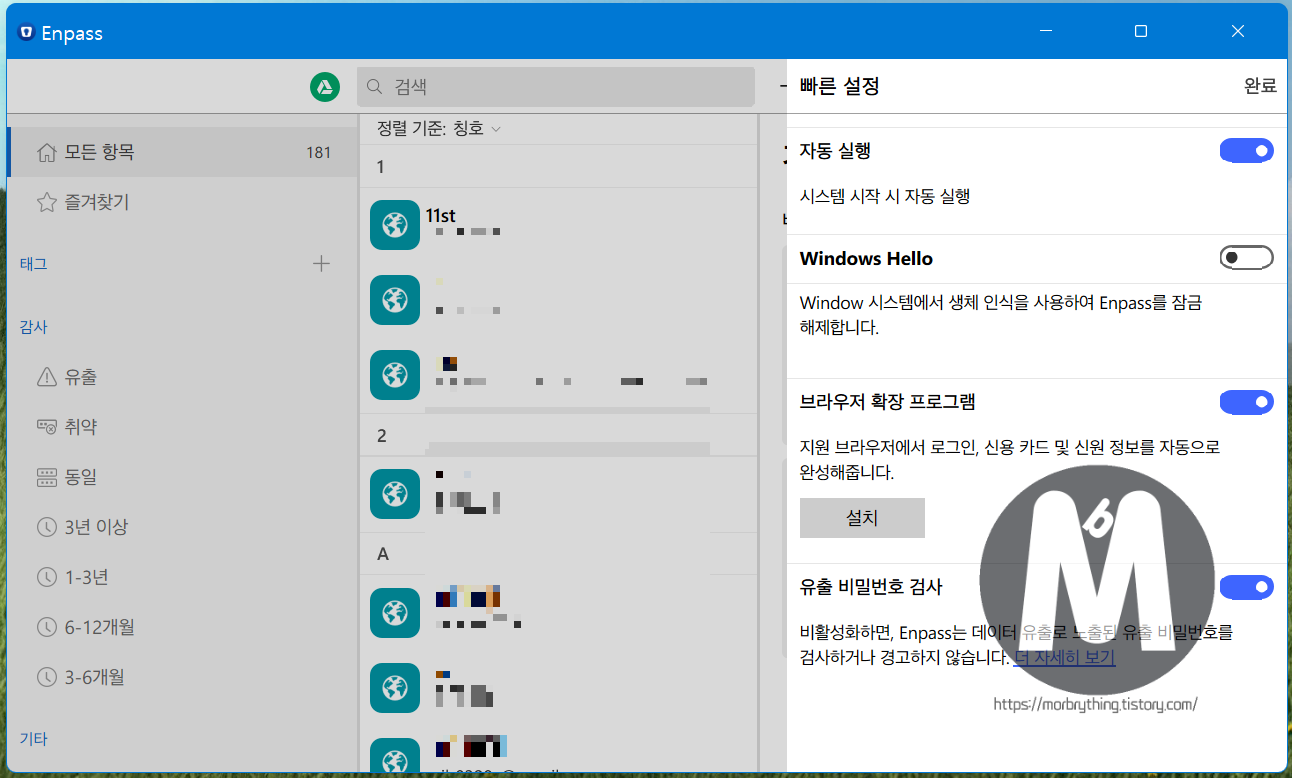The width and height of the screenshot is (1292, 778).
Task: Open the 유출 audit category
Action: tap(182, 377)
